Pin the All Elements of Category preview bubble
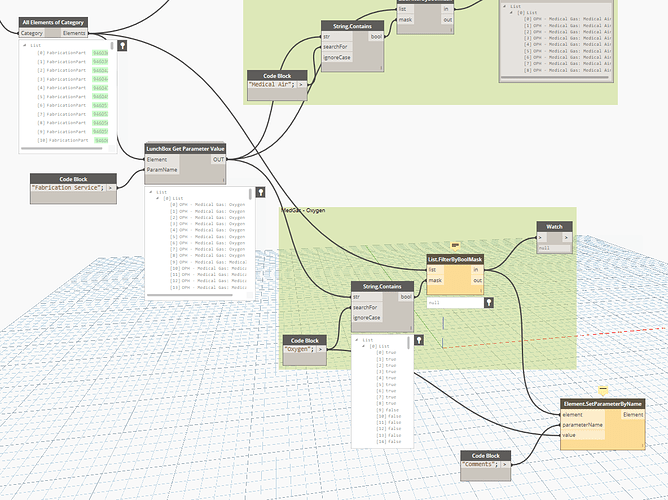Viewport: 668px width, 500px height. [122, 45]
